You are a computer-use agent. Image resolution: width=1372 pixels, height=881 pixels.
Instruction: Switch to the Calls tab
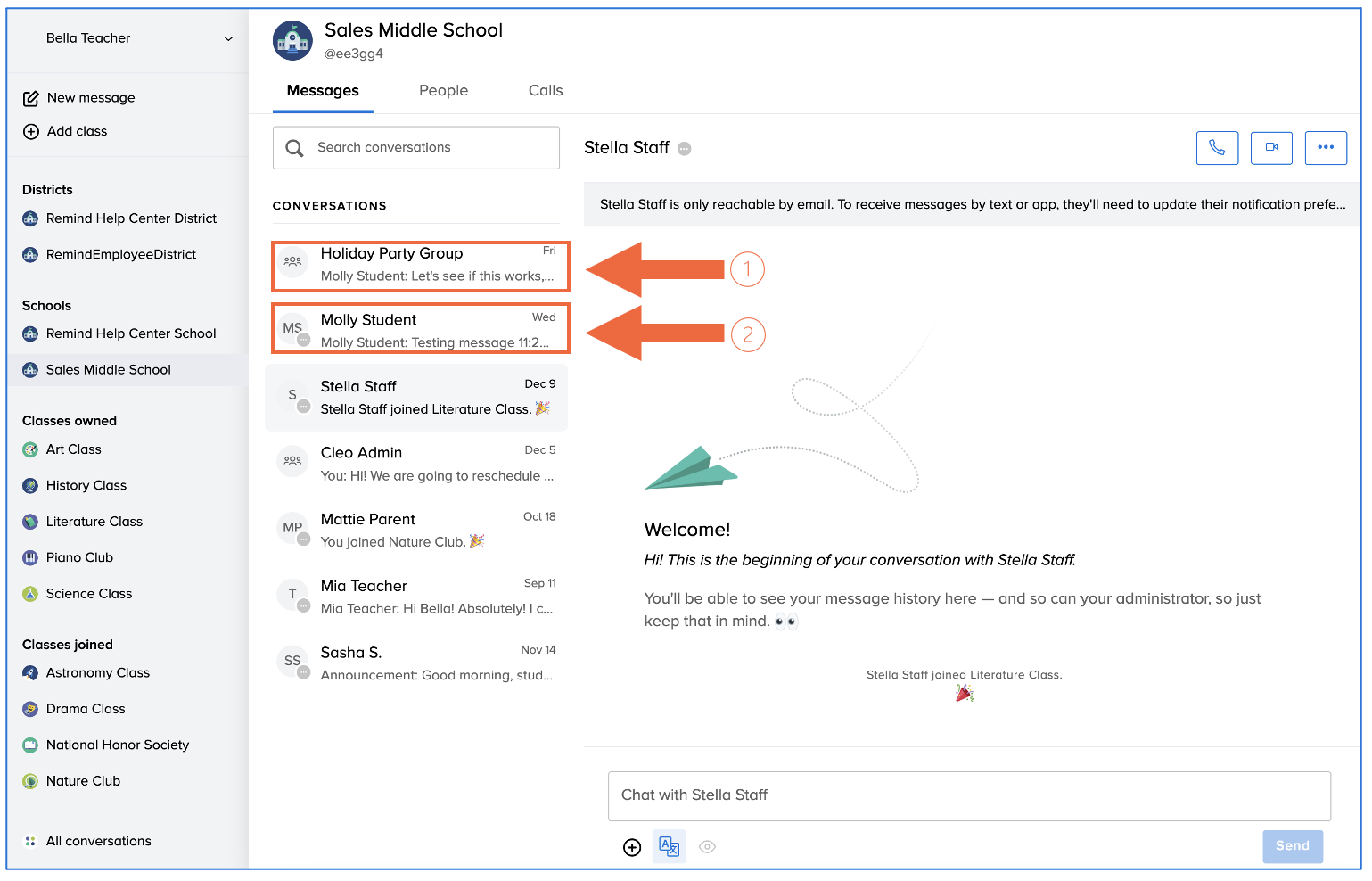click(x=545, y=91)
